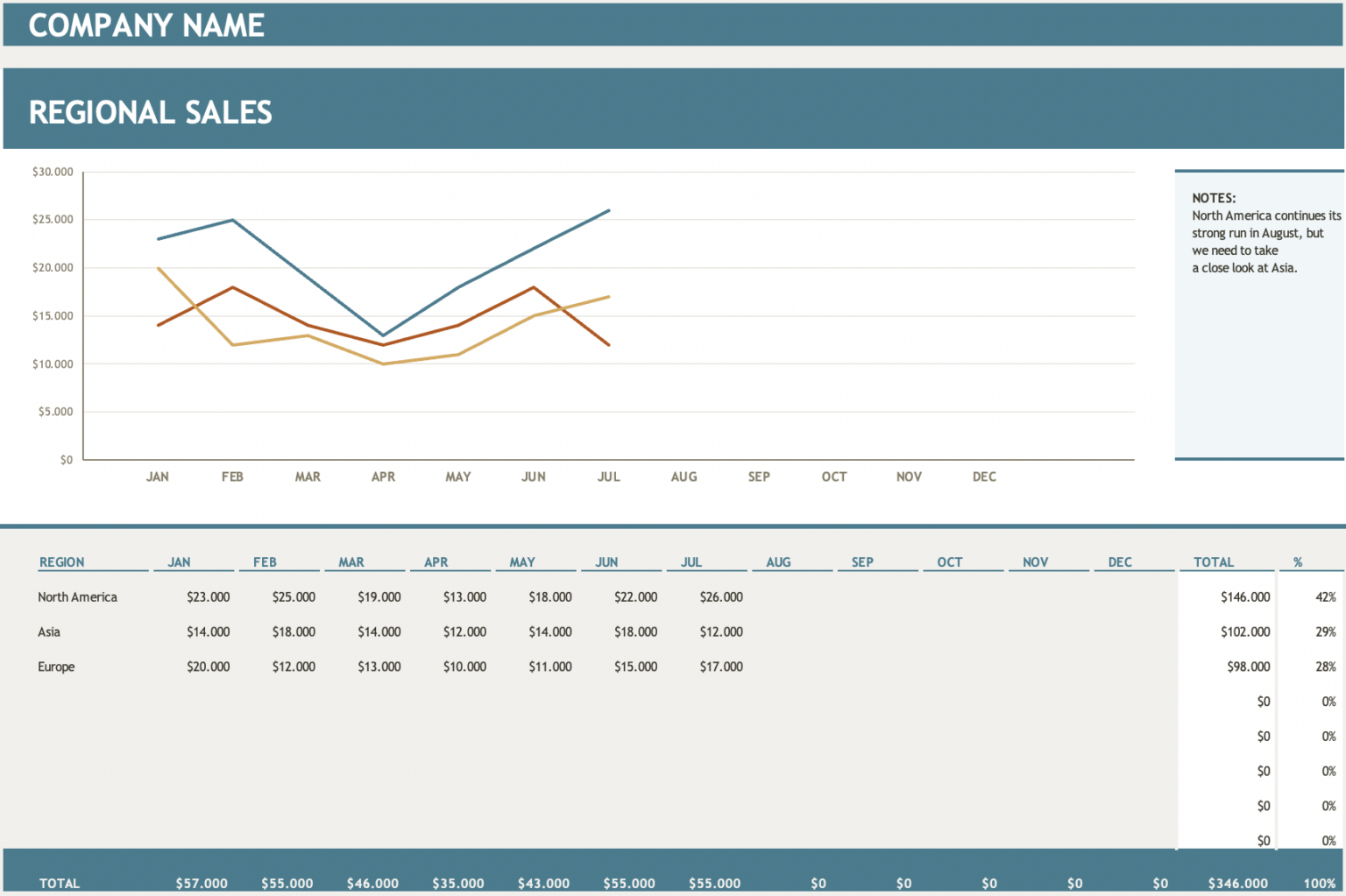Select Asia's February sales cell showing $18.000
The height and width of the screenshot is (896, 1346).
coord(292,631)
